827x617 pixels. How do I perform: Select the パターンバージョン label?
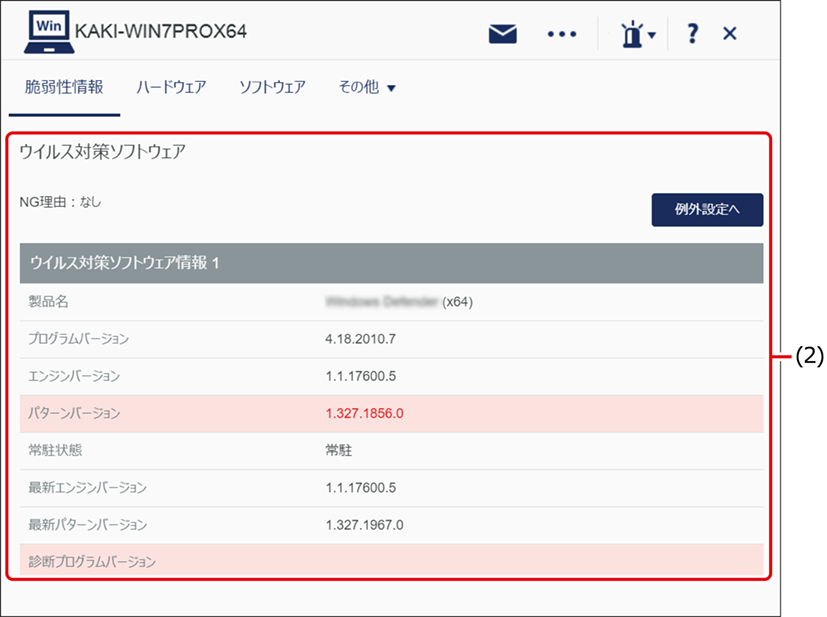[x=74, y=413]
